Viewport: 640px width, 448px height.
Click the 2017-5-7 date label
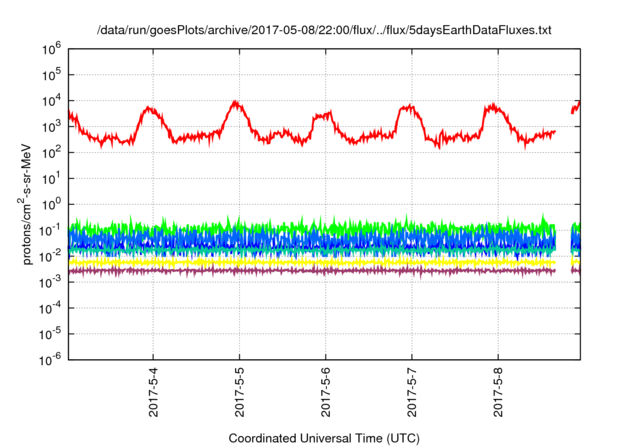tap(412, 392)
